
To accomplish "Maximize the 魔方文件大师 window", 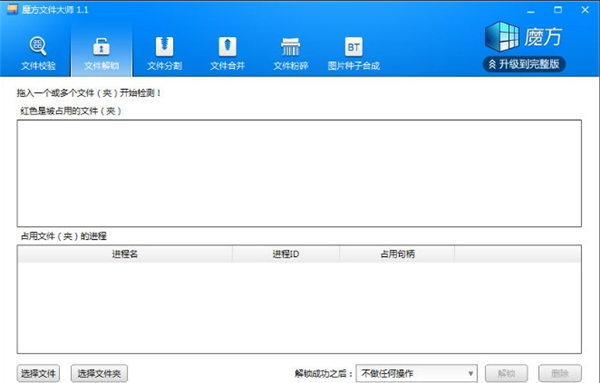I will (x=558, y=10).
